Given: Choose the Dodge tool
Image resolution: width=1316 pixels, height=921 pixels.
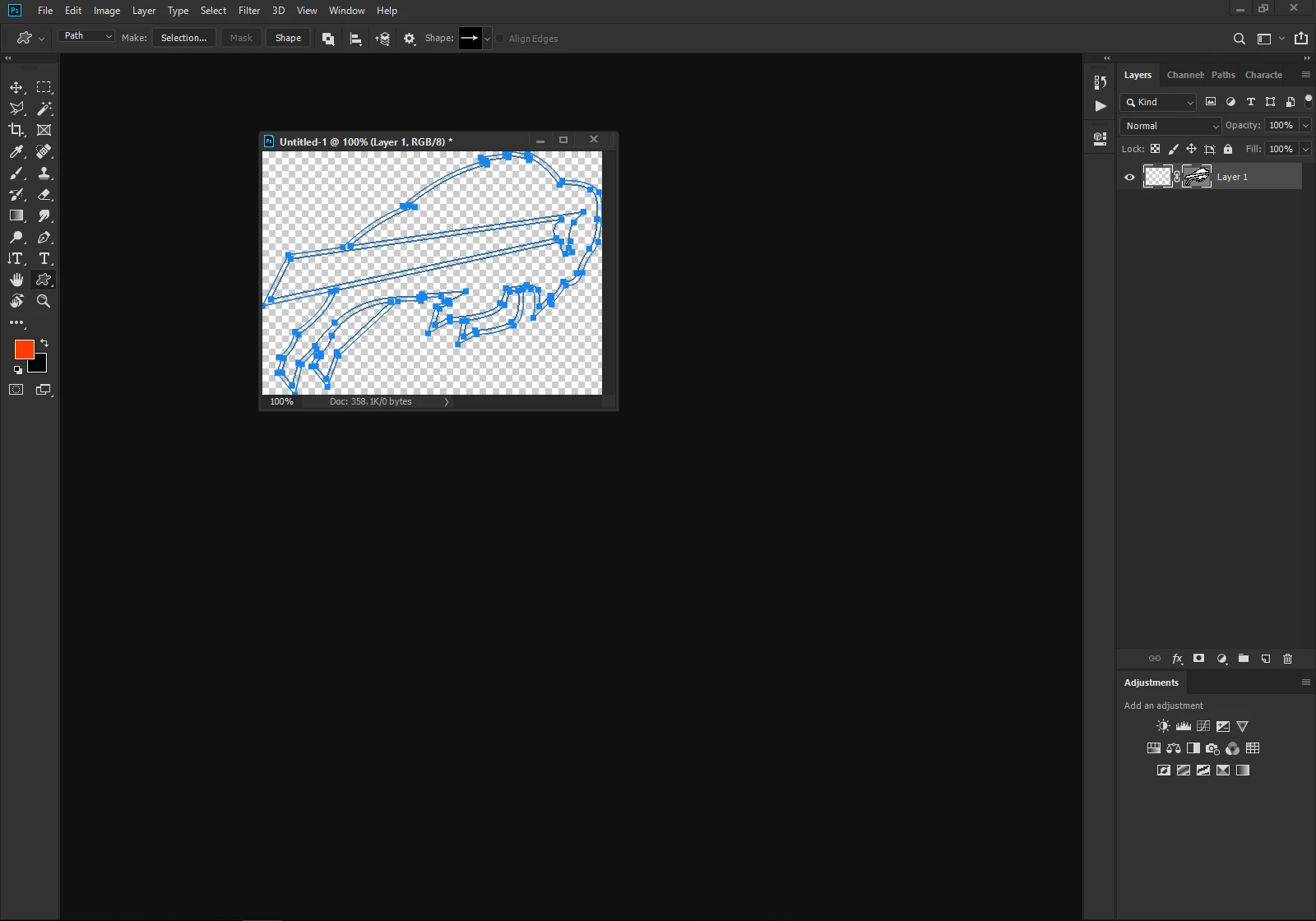Looking at the screenshot, I should 16,237.
